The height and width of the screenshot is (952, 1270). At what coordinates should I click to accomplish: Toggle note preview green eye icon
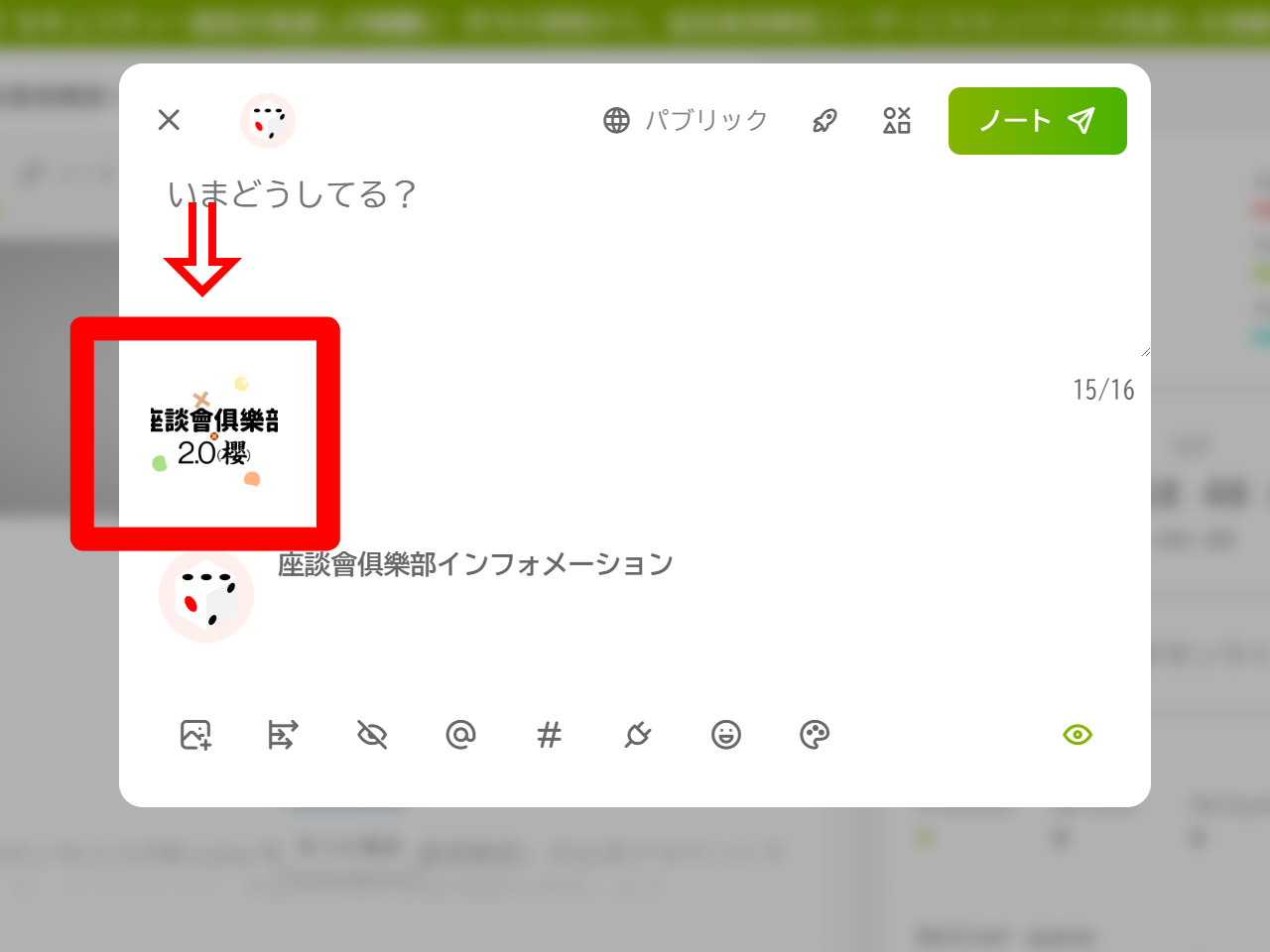click(1078, 735)
